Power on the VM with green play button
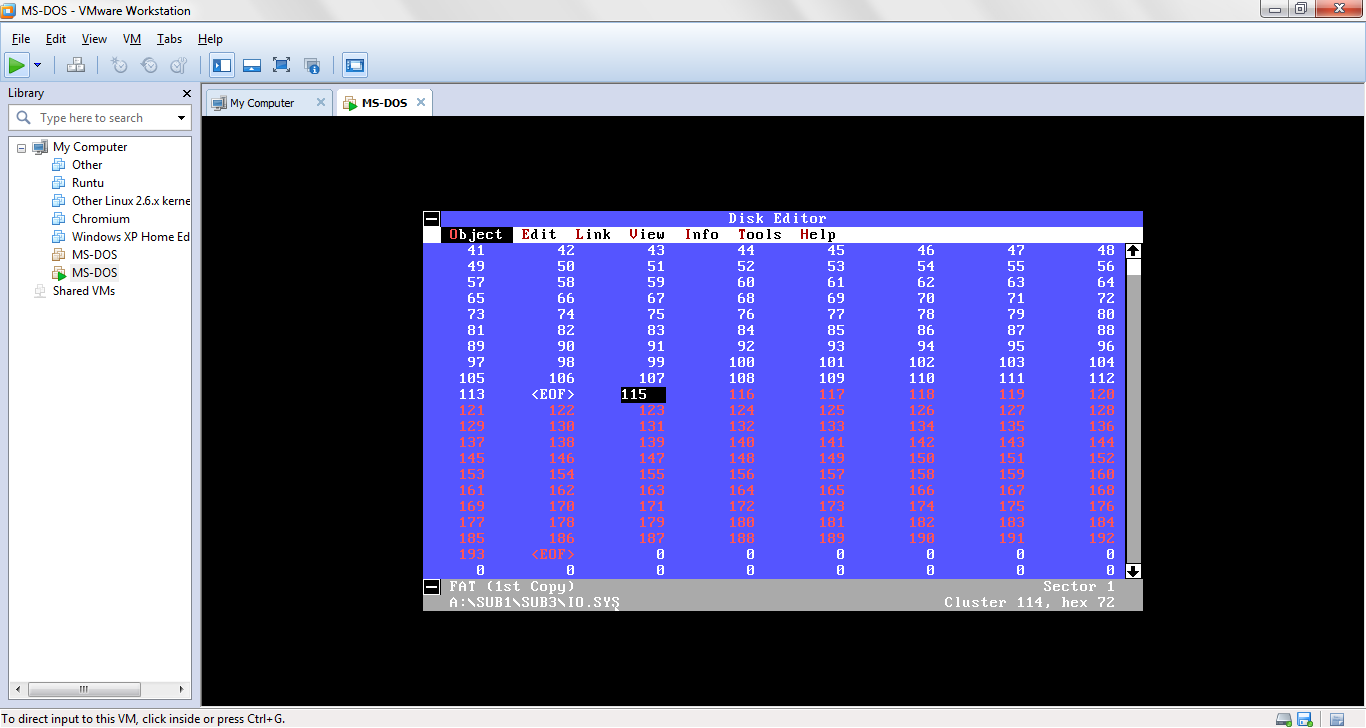Image resolution: width=1366 pixels, height=728 pixels. pos(16,66)
